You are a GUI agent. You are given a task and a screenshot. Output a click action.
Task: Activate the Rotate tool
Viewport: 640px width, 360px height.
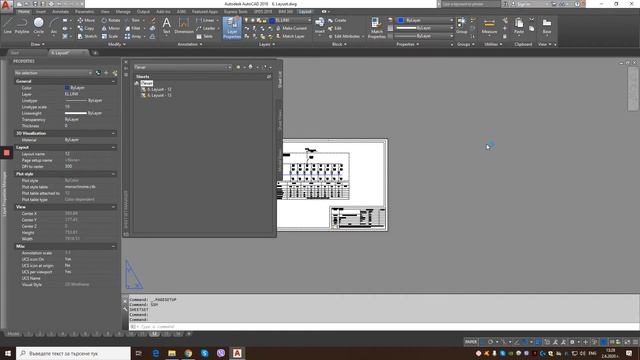[x=111, y=20]
